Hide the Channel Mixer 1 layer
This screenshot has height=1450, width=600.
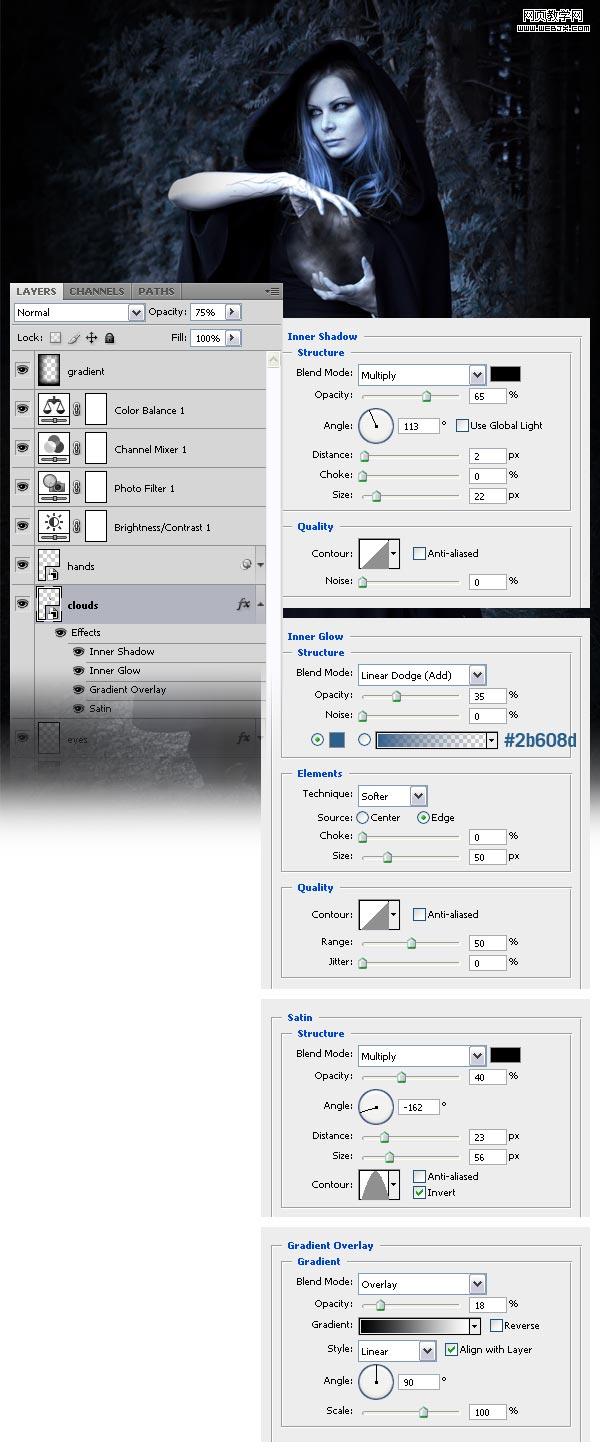22,449
